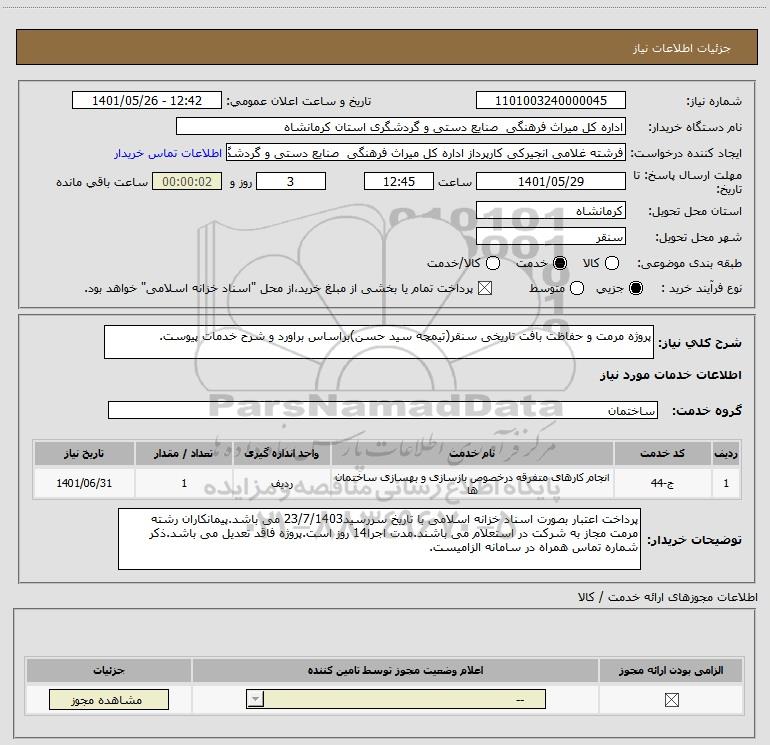Click the announcement date field 1401/05/26 - 12:42
This screenshot has height=745, width=770.
click(147, 100)
